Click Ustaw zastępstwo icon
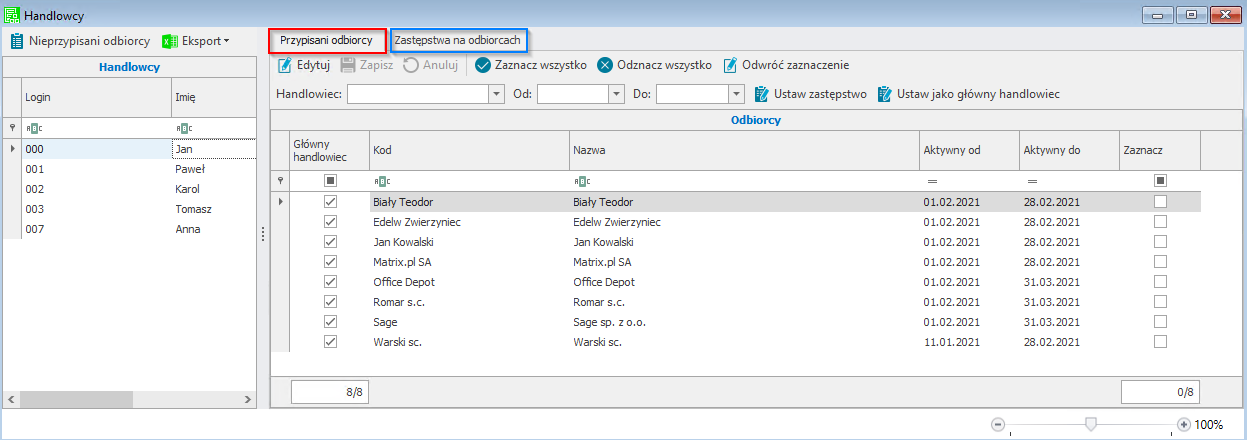 (x=762, y=94)
